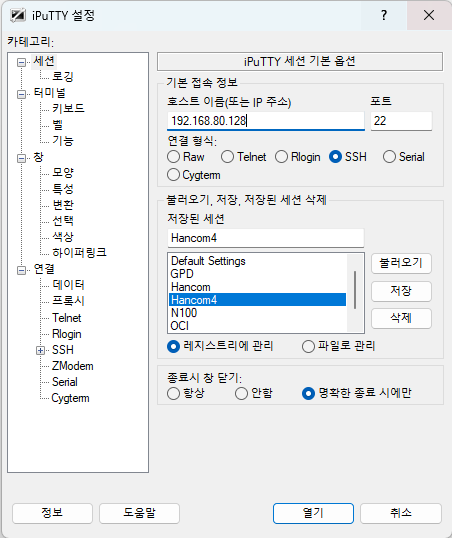Collapse the 터미널 tree node
Viewport: 452px width, 538px height.
click(21, 94)
